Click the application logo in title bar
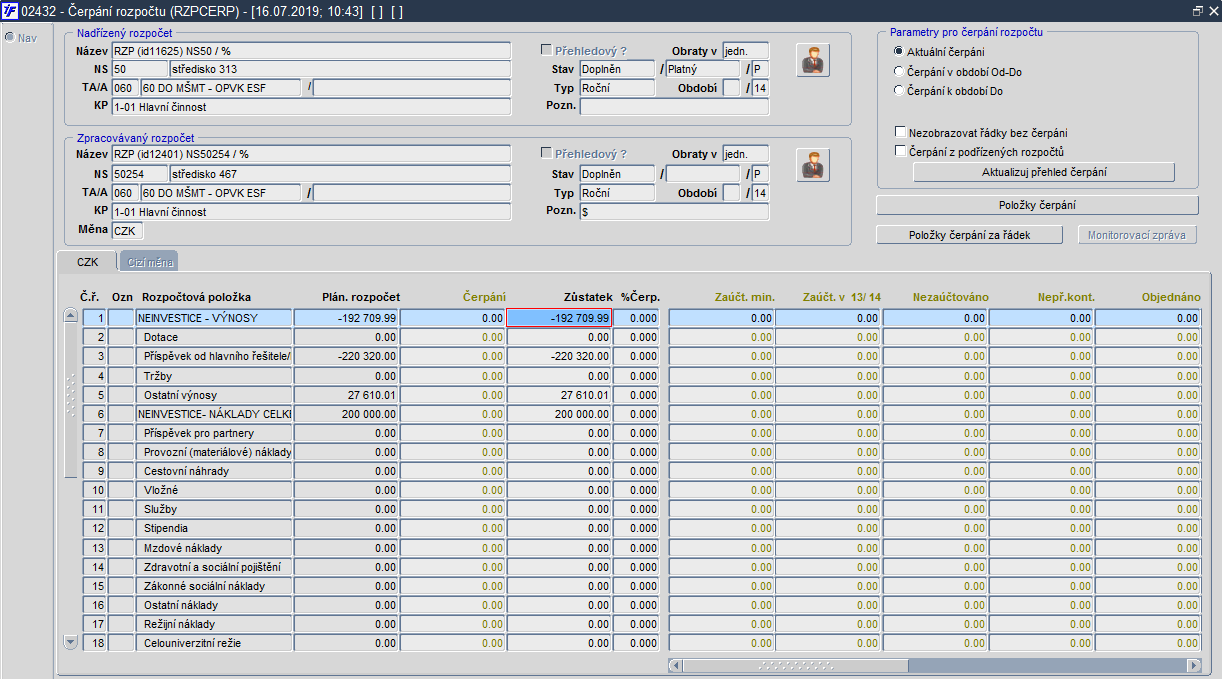 9,9
